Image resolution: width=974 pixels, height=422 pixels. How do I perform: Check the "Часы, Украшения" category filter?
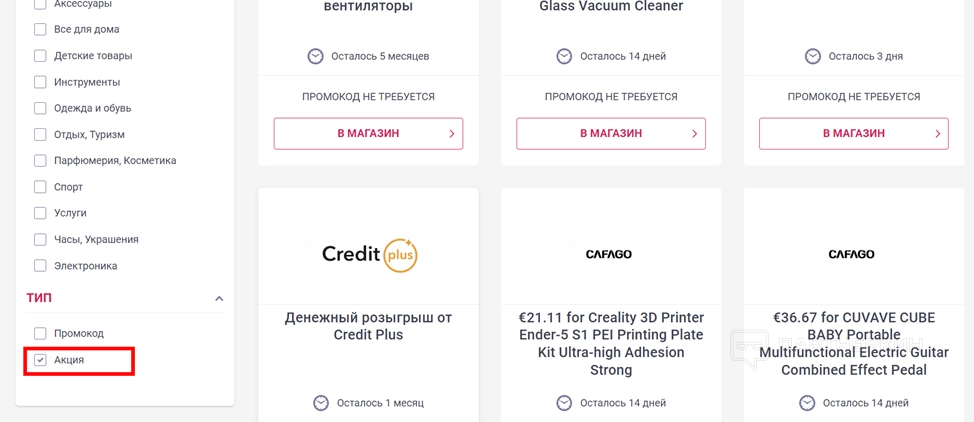(41, 240)
